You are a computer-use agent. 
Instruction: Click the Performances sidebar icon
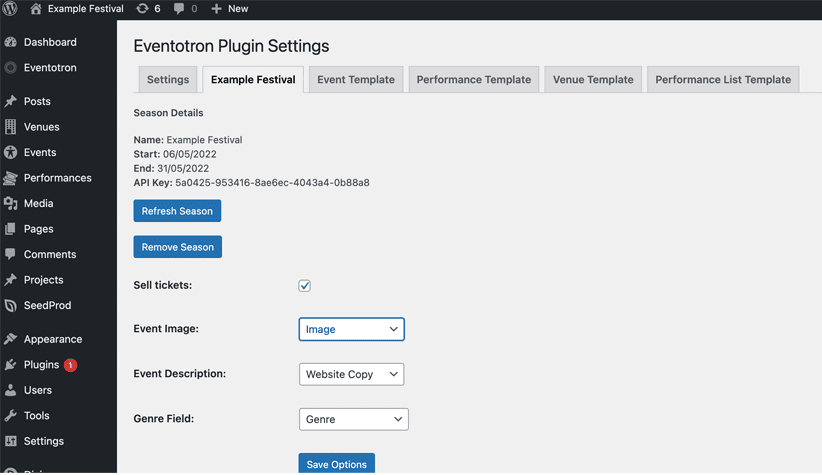coord(10,178)
